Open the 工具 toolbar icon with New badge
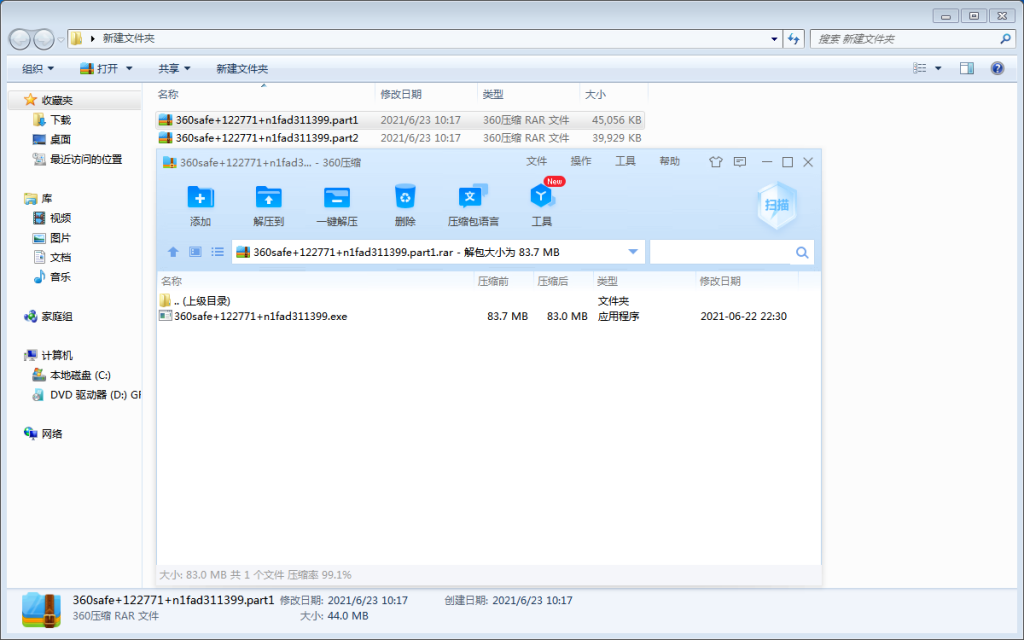 541,196
